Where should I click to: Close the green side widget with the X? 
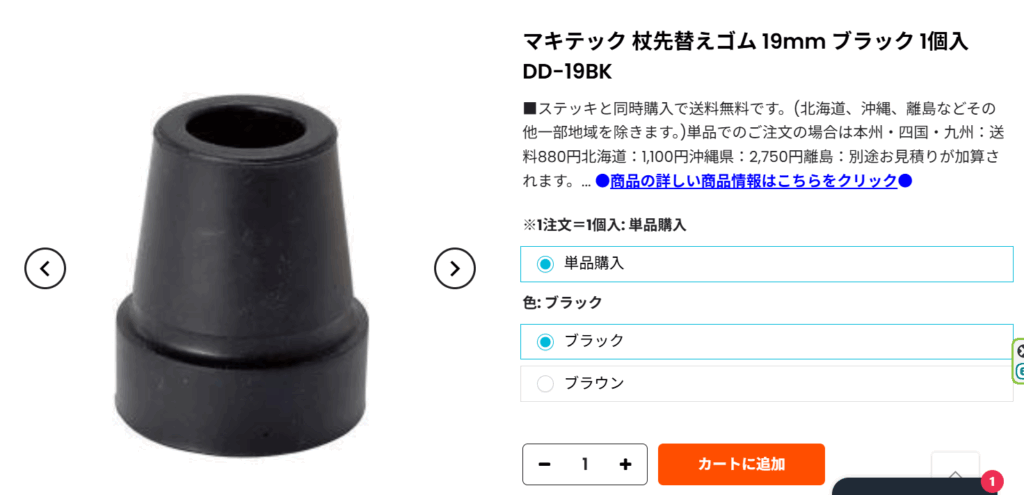[1021, 351]
